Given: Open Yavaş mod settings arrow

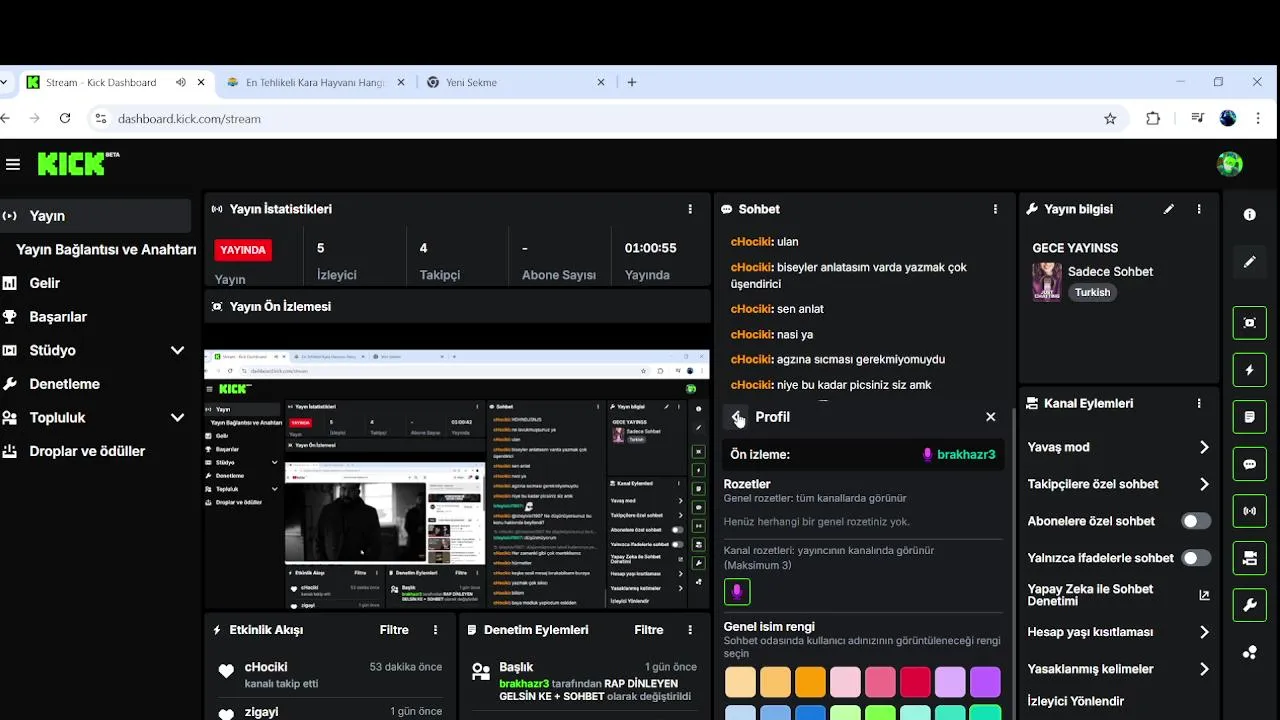Looking at the screenshot, I should (1204, 447).
